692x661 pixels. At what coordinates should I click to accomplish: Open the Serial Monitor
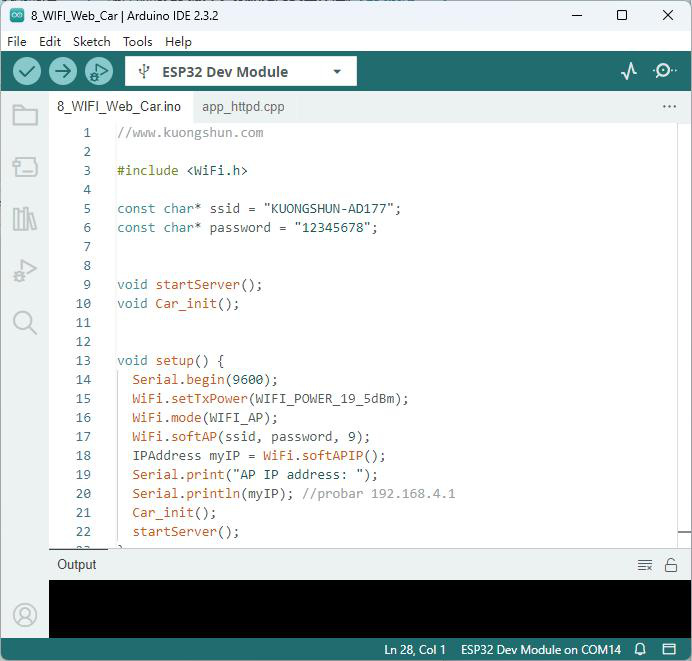click(664, 71)
